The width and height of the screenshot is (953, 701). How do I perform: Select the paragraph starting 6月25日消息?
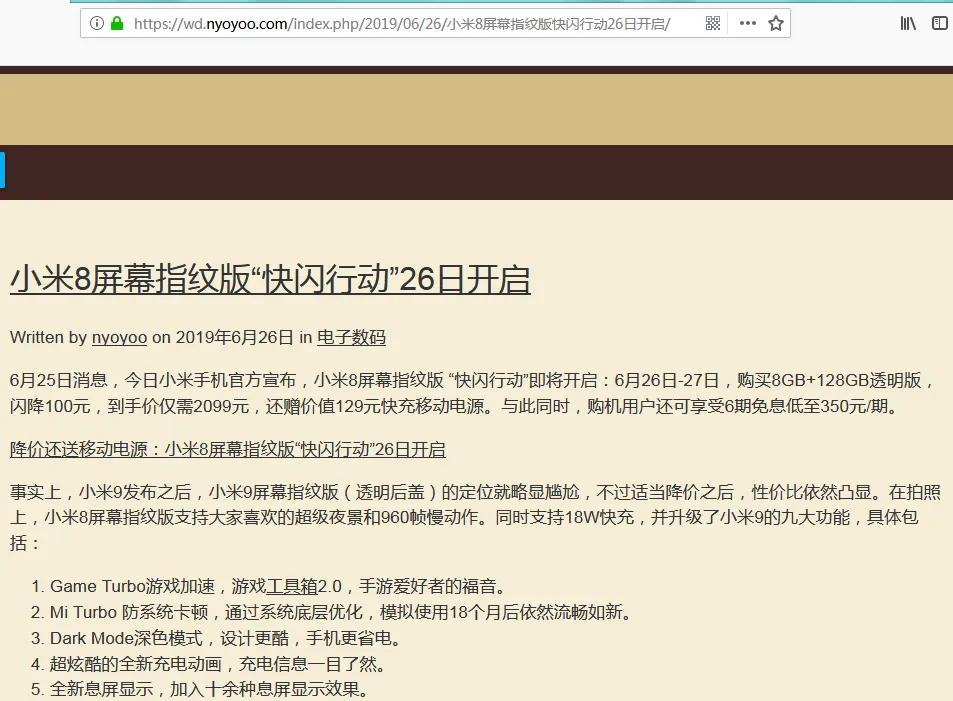[x=472, y=393]
